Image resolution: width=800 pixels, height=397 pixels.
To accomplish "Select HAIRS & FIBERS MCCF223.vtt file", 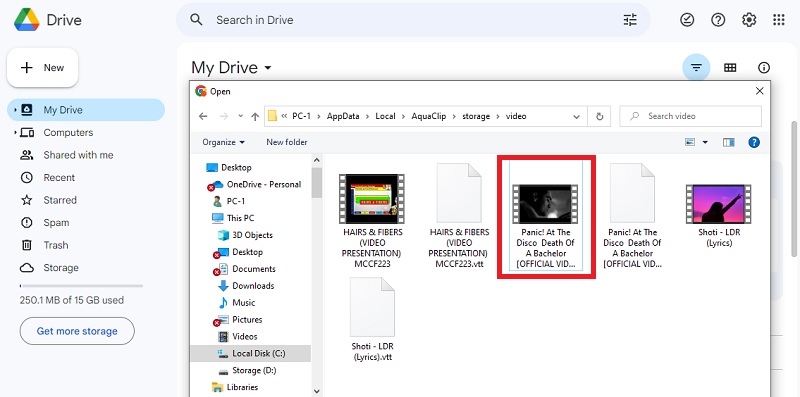I will click(459, 215).
